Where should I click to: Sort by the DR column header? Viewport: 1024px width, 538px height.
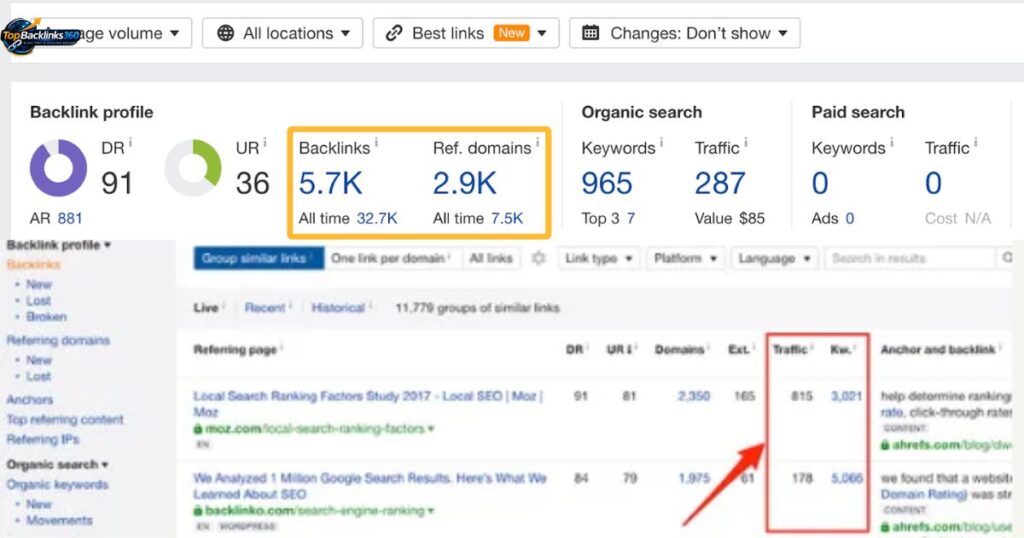coord(575,350)
